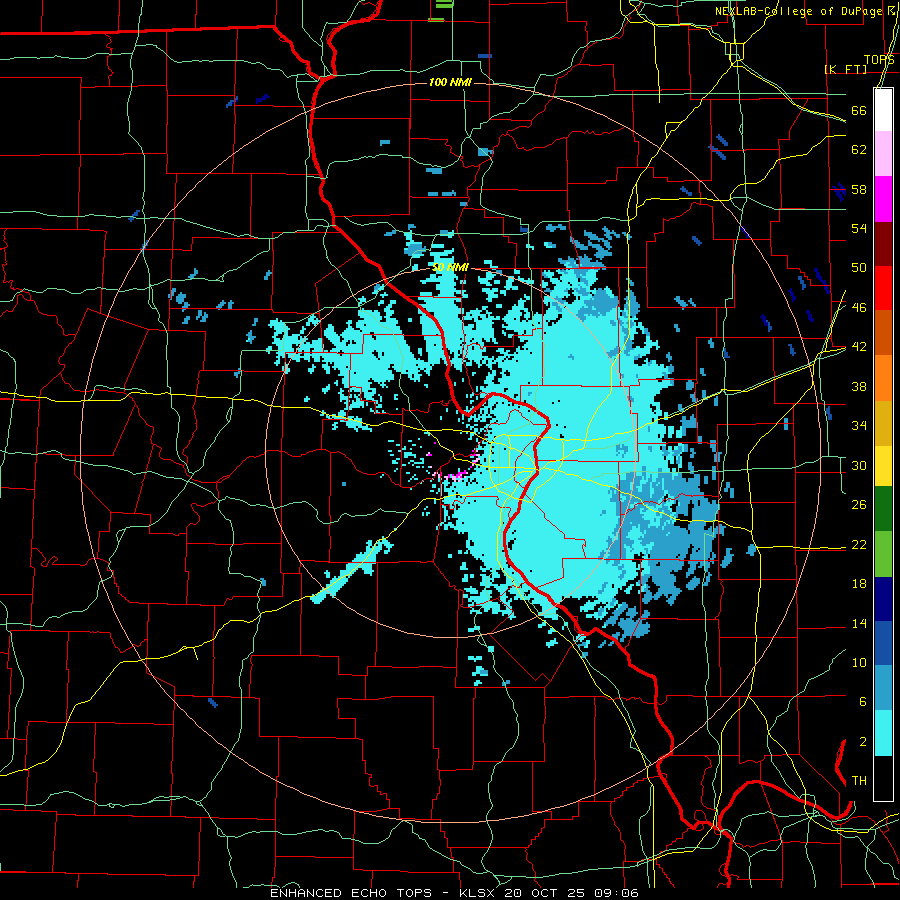Click the 100 NMI range ring label
The image size is (900, 900).
point(450,83)
